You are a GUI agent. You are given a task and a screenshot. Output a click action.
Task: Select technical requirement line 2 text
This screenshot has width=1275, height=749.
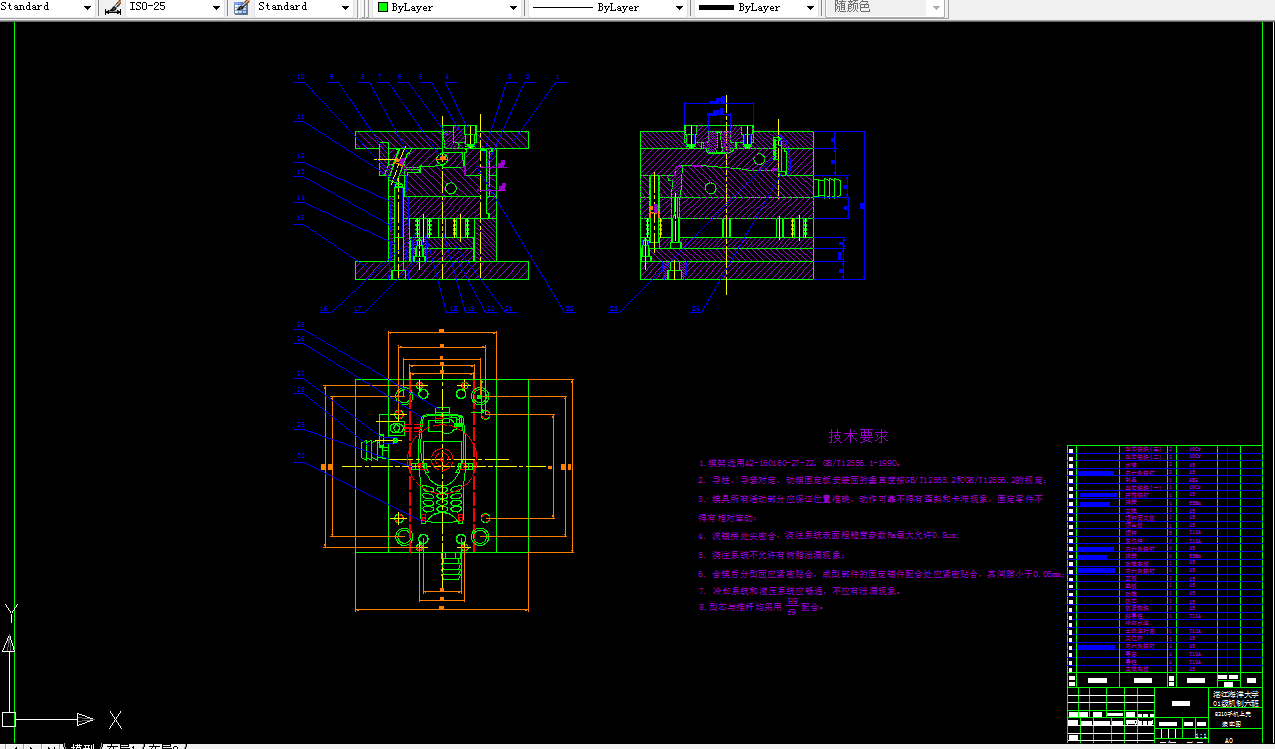point(873,480)
